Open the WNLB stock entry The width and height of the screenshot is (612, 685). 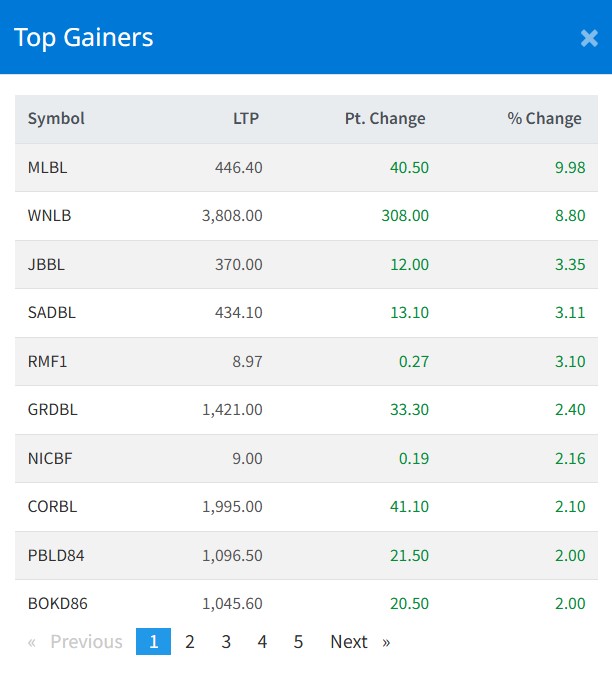[50, 215]
